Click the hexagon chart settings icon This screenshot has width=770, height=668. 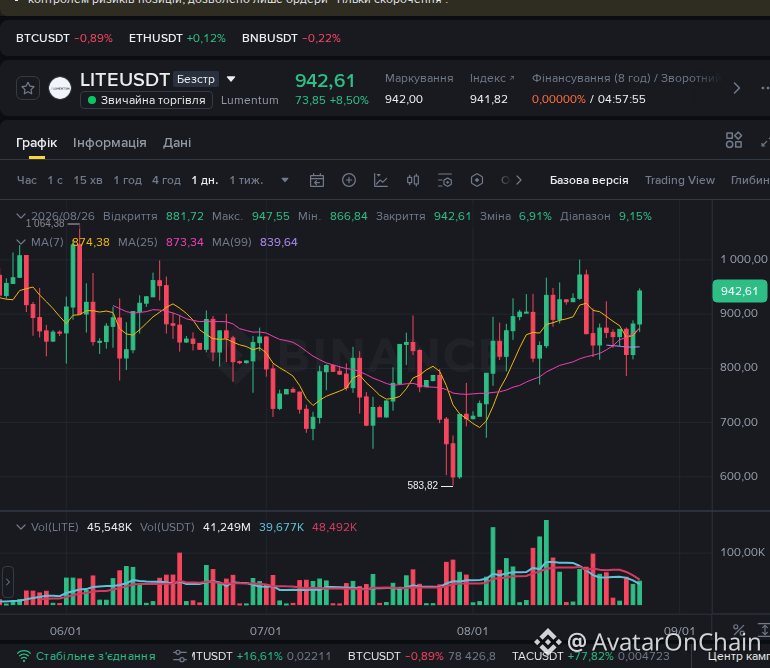tap(477, 180)
